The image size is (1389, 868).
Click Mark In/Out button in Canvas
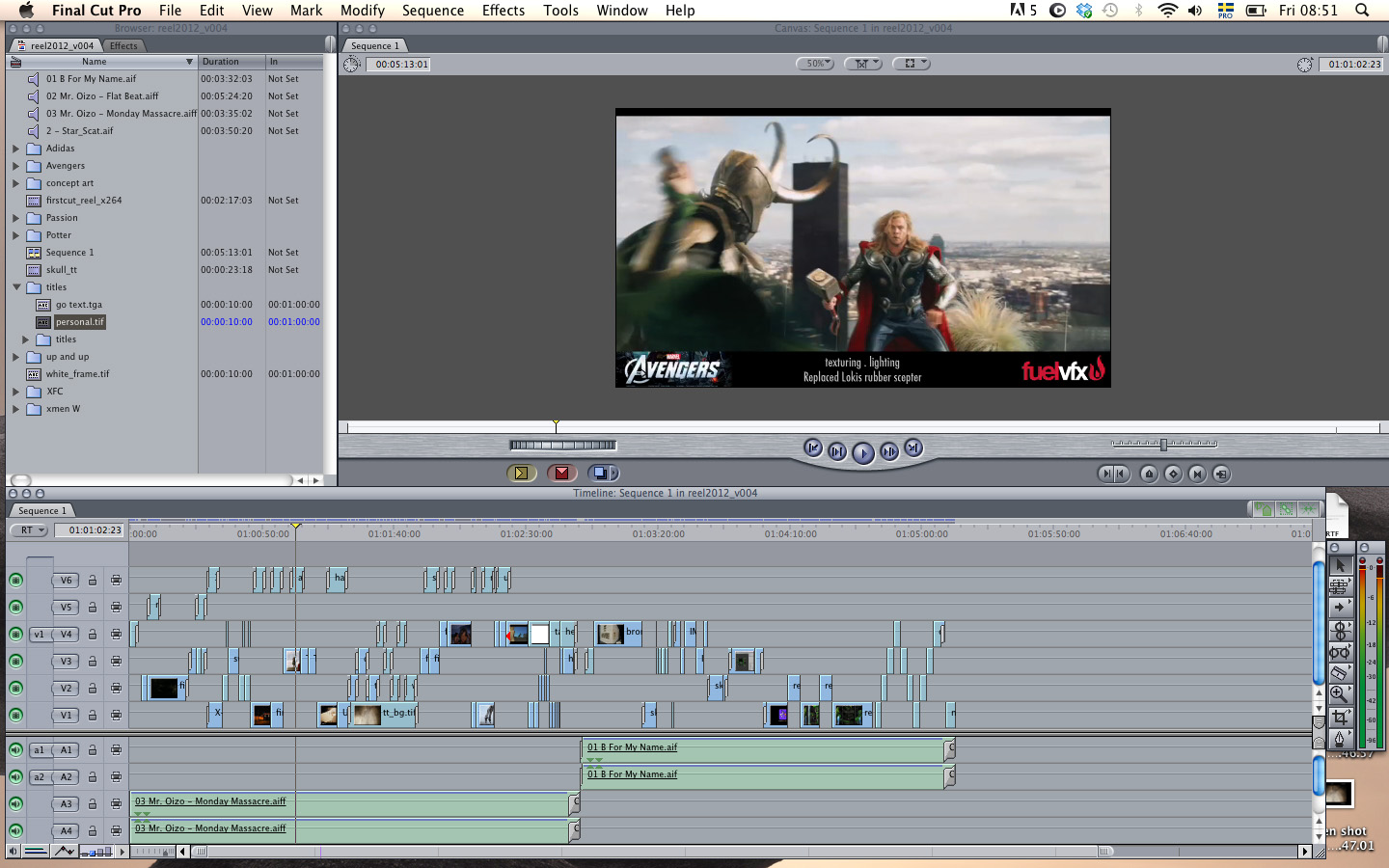click(1113, 474)
